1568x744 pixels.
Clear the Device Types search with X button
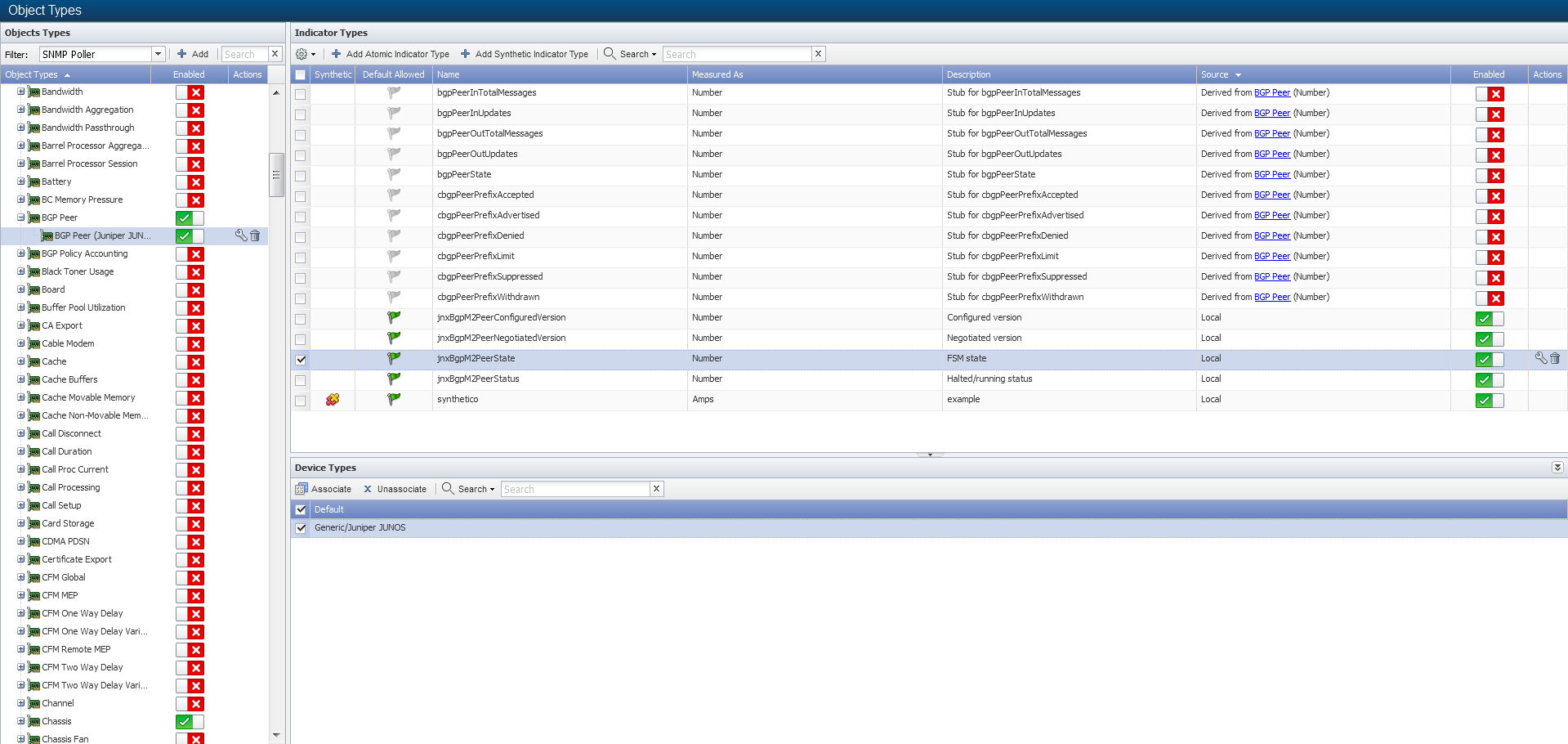656,489
